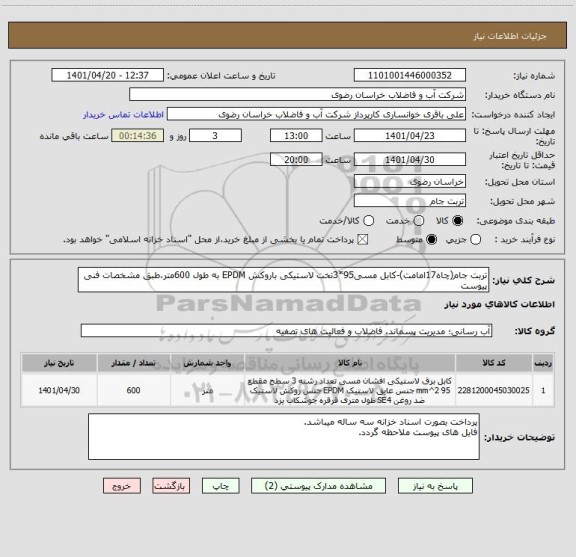Click the product name cell کابل برق لاستیکی
576x557 pixels.
(x=350, y=390)
